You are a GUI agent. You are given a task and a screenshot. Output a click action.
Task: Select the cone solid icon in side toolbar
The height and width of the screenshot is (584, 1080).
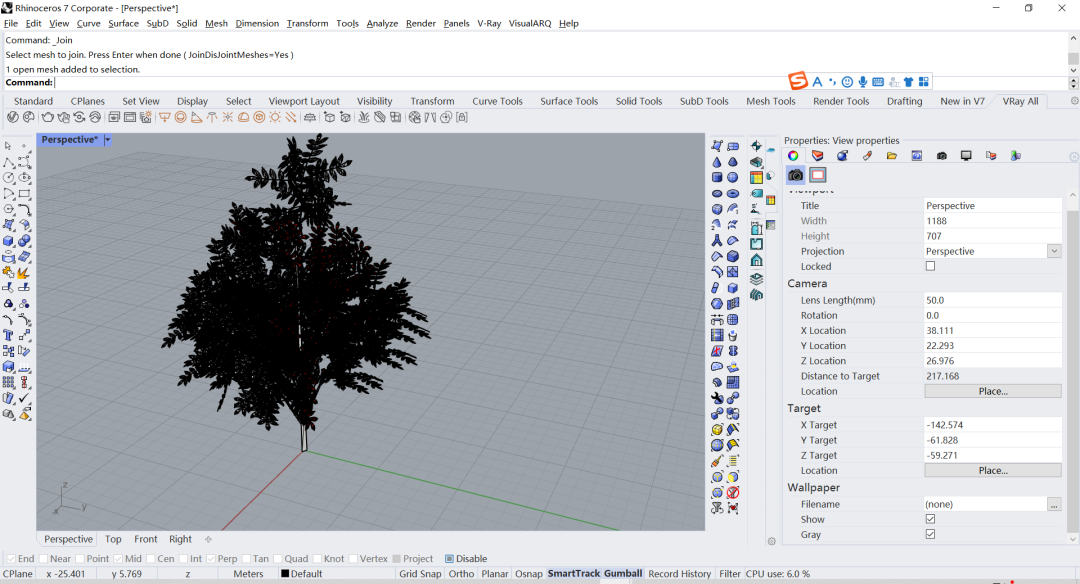[x=717, y=162]
